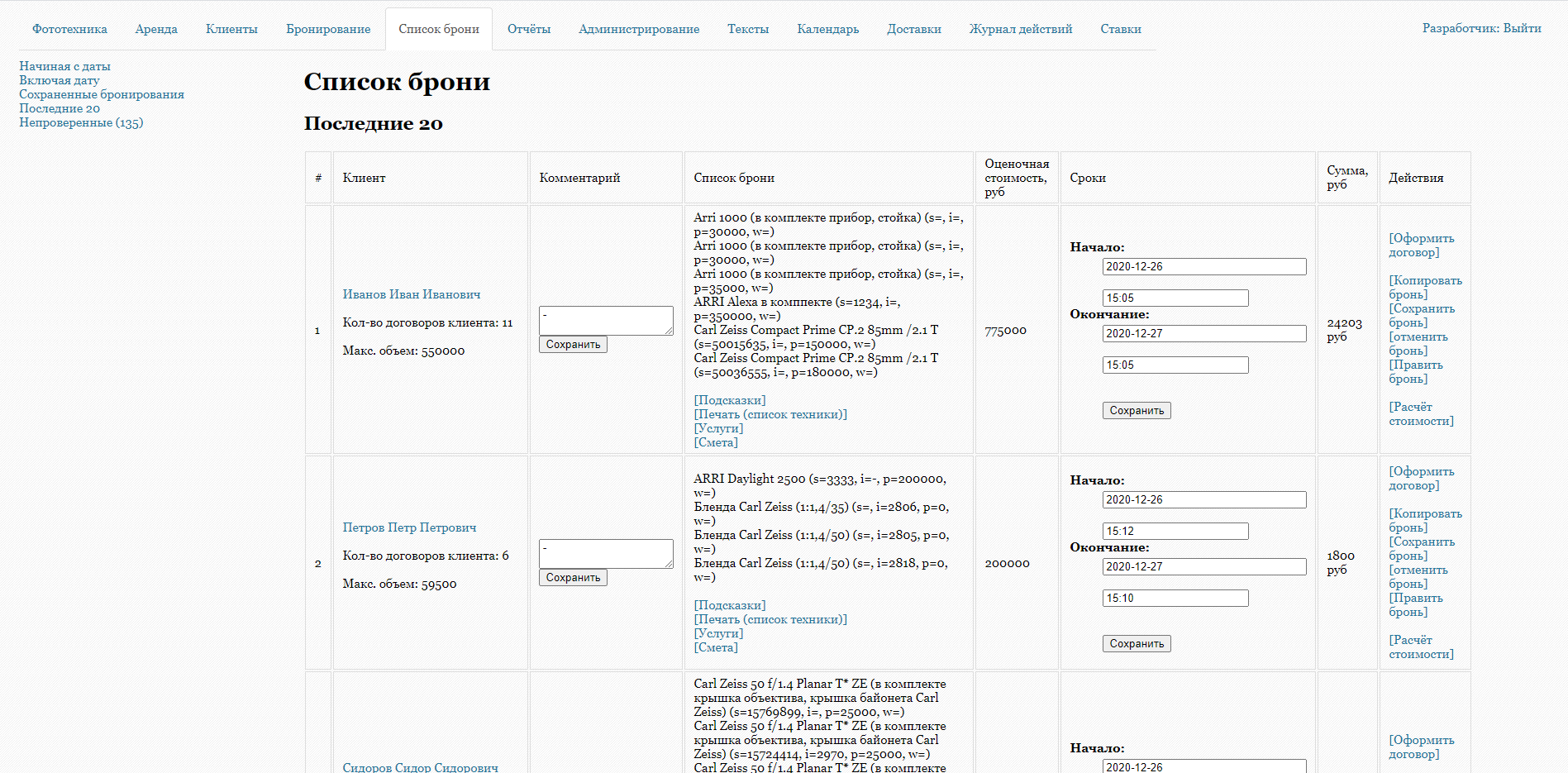The width and height of the screenshot is (1568, 773).
Task: Open the Смета link for booking 2
Action: pyautogui.click(x=716, y=647)
